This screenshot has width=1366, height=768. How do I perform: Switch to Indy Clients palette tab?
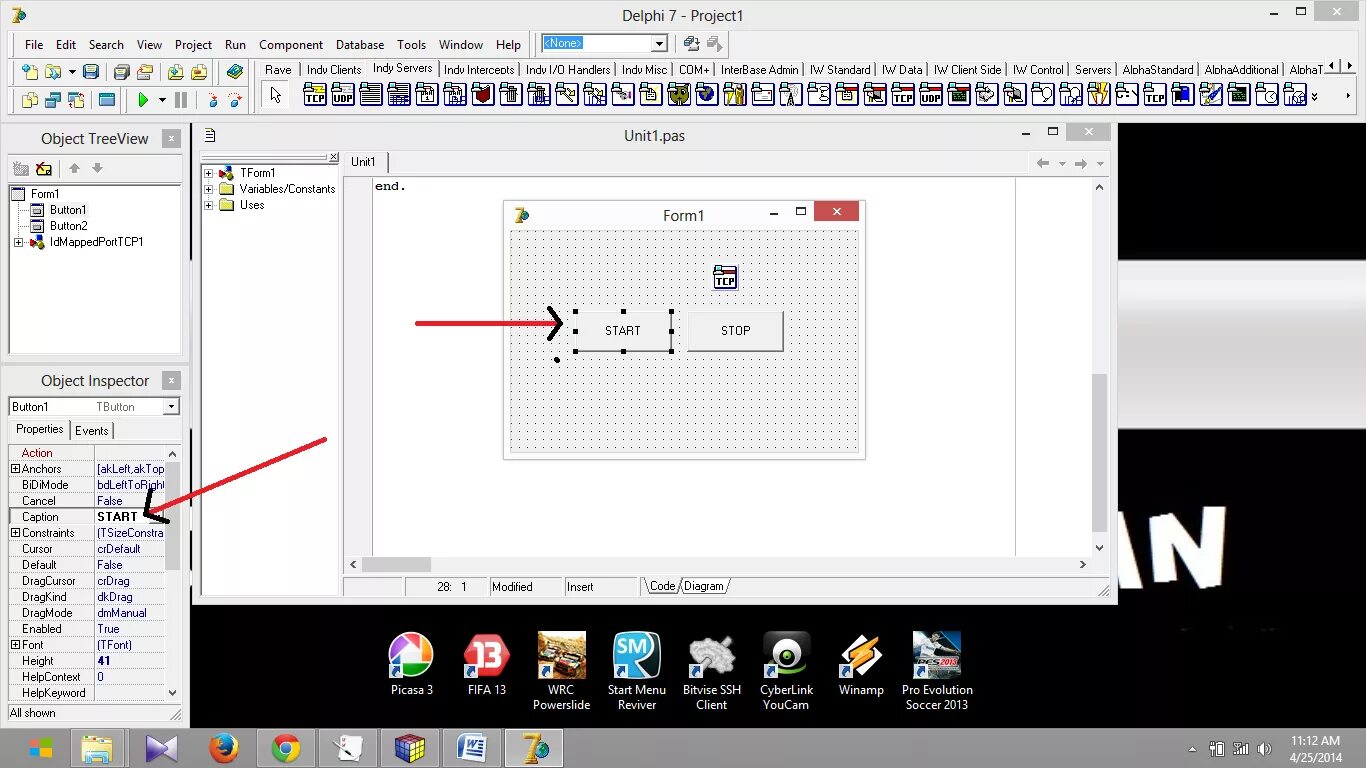click(334, 70)
